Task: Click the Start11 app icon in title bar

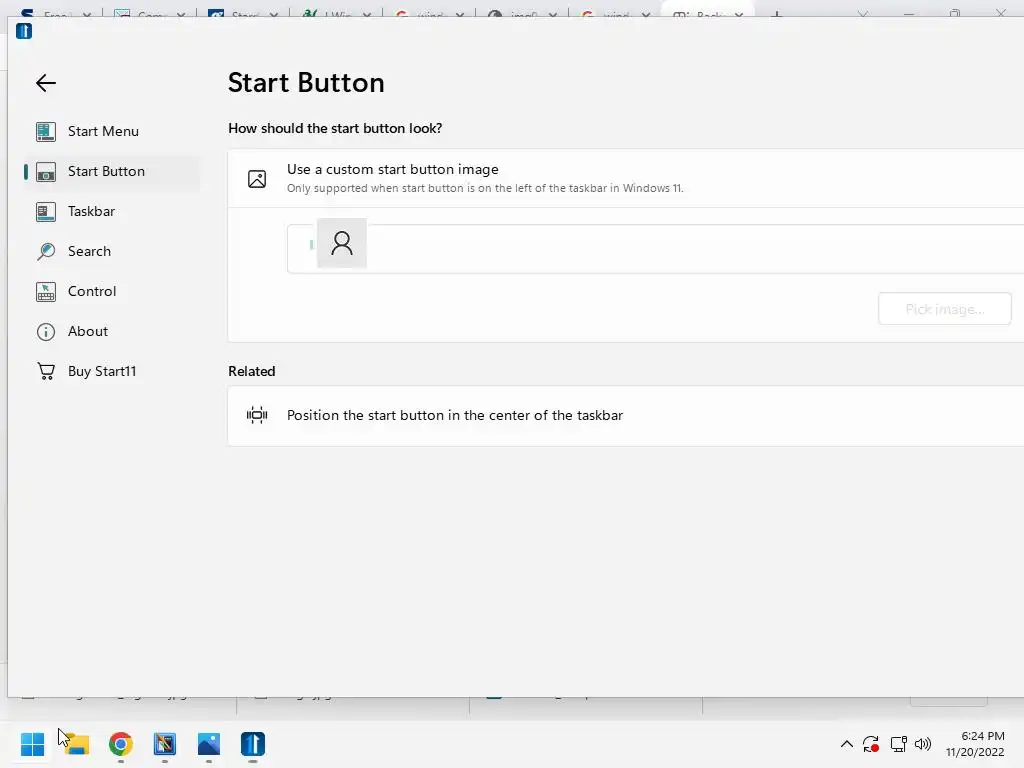Action: pos(24,31)
